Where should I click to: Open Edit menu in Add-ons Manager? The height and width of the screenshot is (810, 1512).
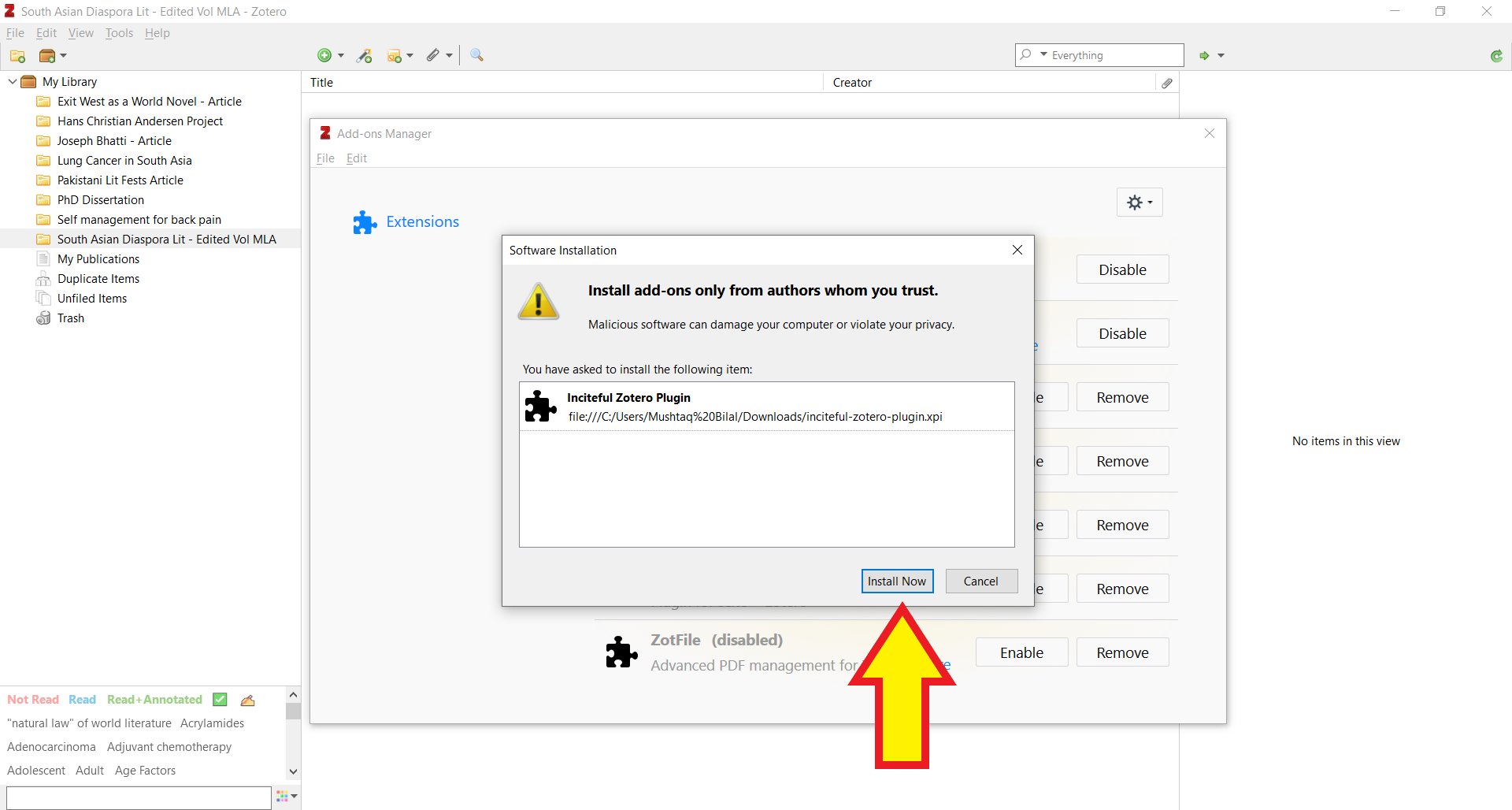pos(357,158)
